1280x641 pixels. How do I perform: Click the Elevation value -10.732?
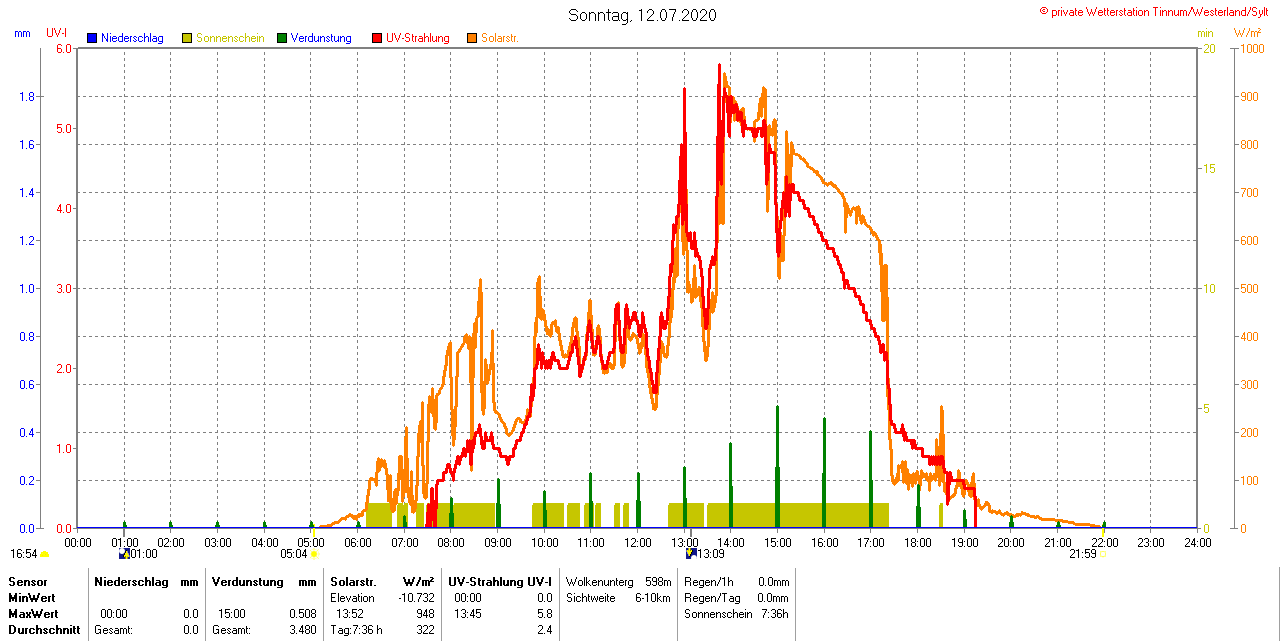416,597
